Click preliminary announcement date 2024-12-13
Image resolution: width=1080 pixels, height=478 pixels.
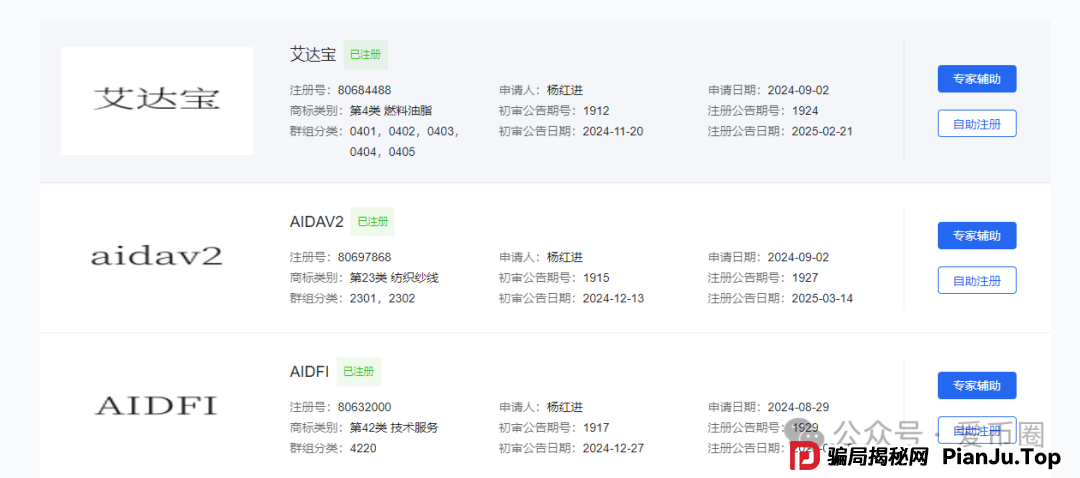(x=613, y=299)
